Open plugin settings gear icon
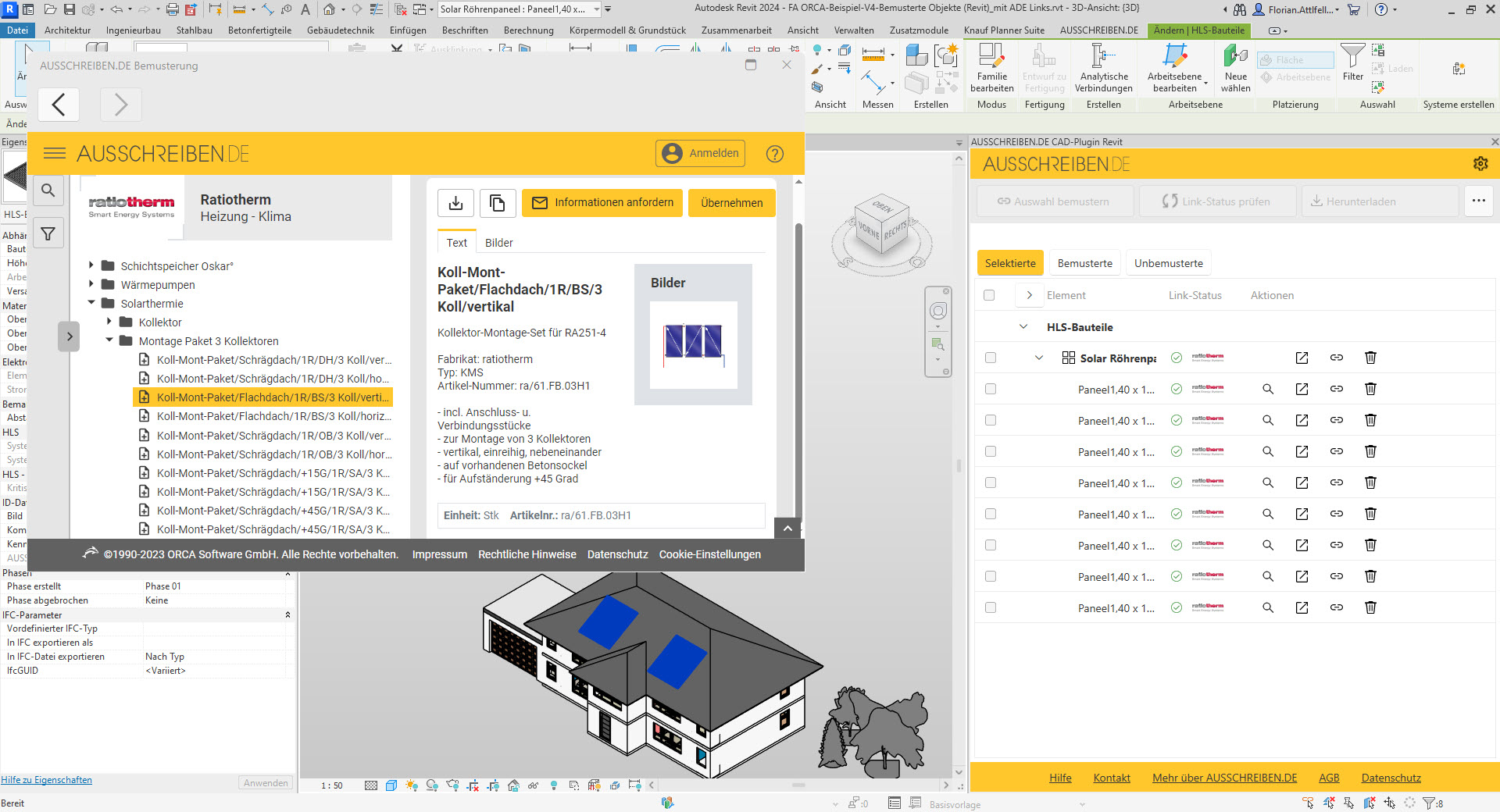Image resolution: width=1500 pixels, height=812 pixels. pos(1480,164)
